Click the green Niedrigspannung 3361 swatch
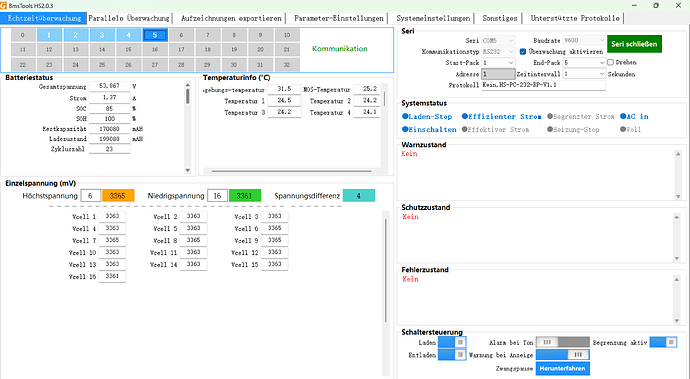Screen dimensions: 690x379 pyautogui.click(x=245, y=196)
